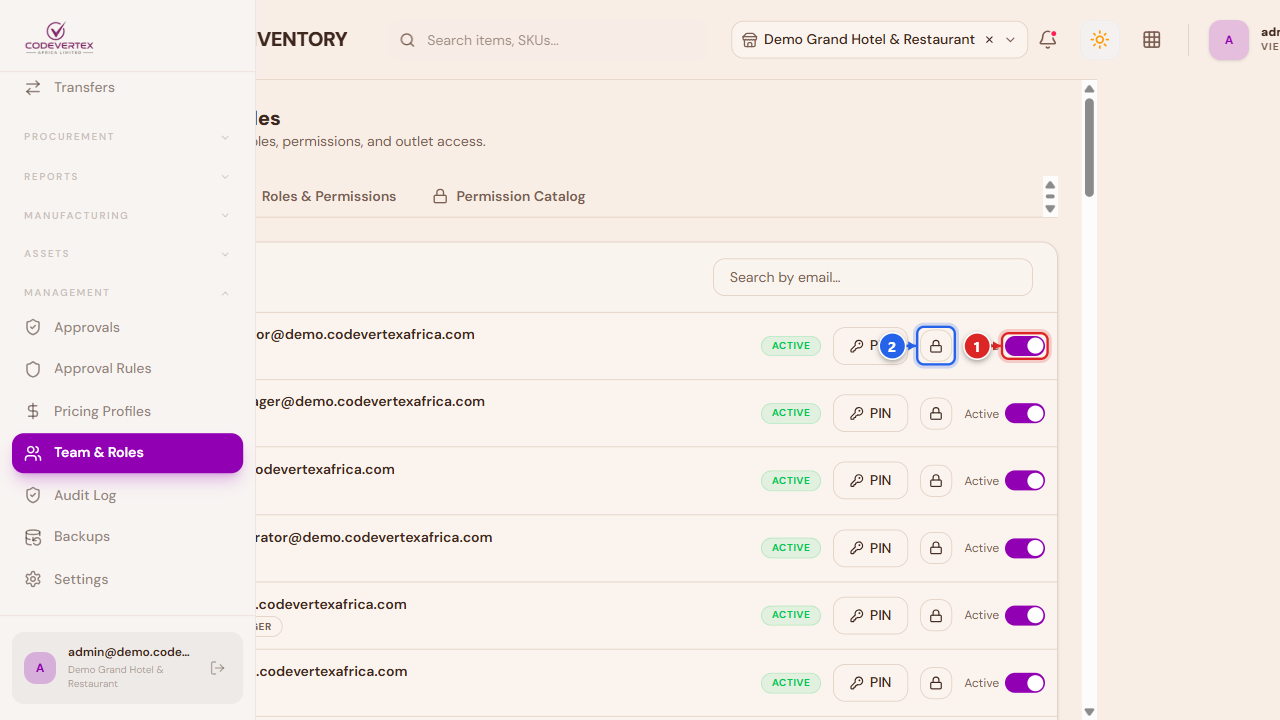Open Approval Rules in the sidebar
The image size is (1280, 720).
[127, 369]
